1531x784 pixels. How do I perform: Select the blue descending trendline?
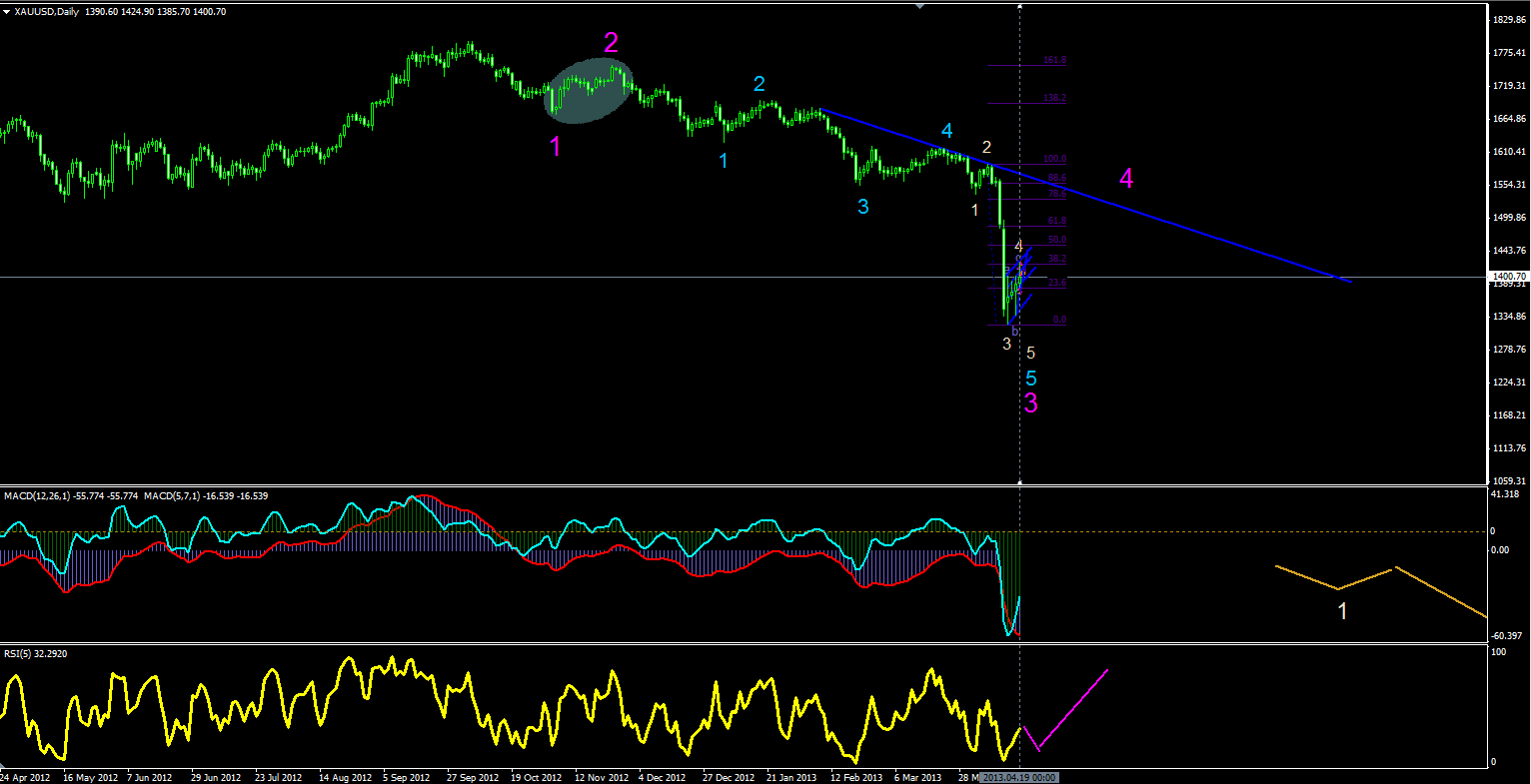[1084, 196]
